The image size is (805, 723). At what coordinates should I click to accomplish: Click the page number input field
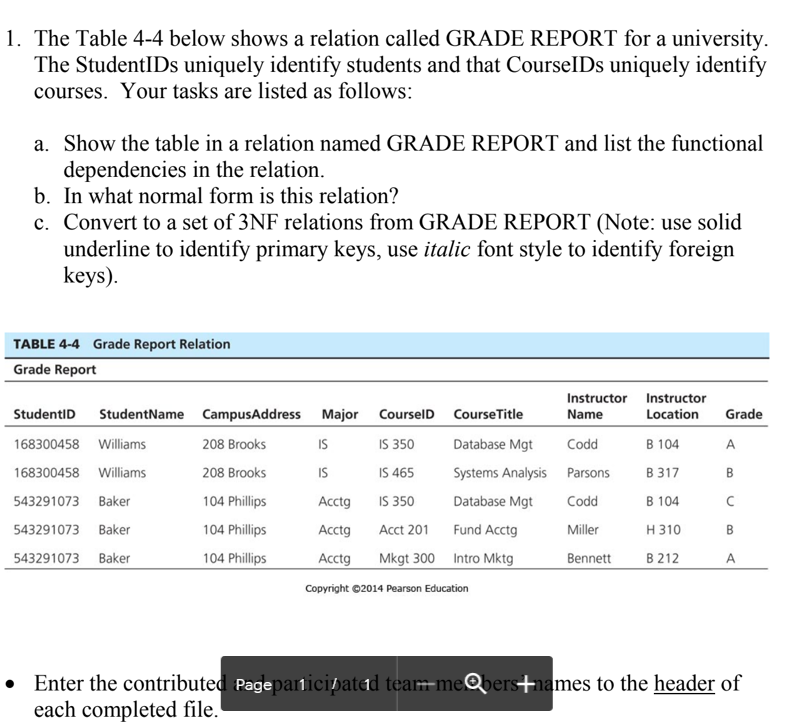coord(302,684)
